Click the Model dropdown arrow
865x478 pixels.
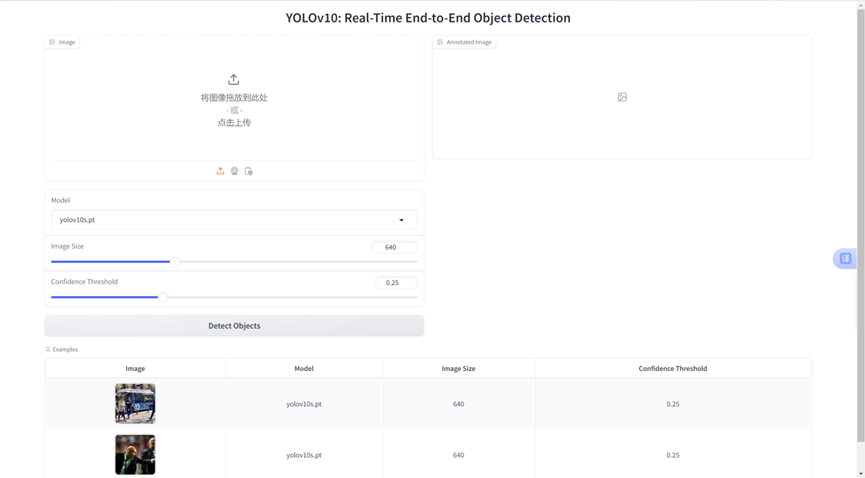pos(402,220)
